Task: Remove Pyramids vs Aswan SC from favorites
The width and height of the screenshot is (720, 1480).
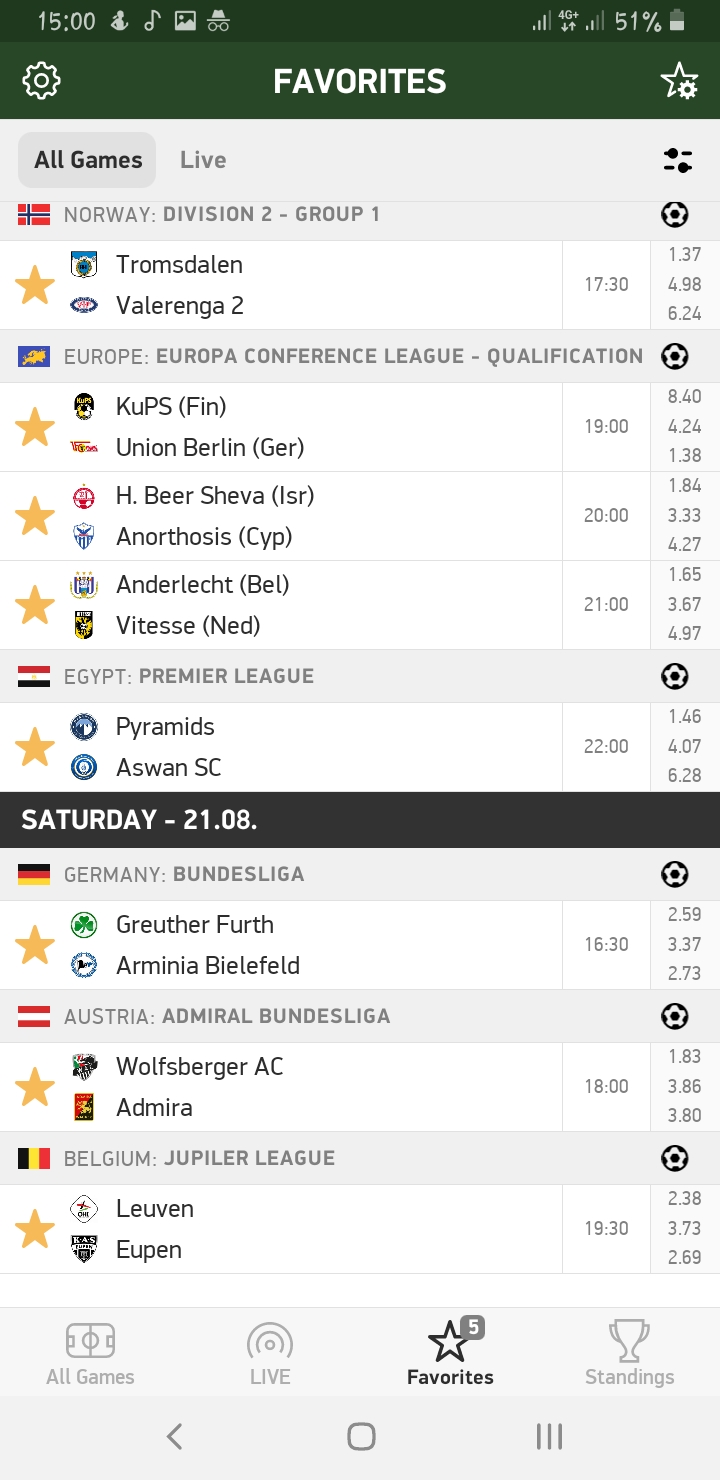Action: coord(35,747)
